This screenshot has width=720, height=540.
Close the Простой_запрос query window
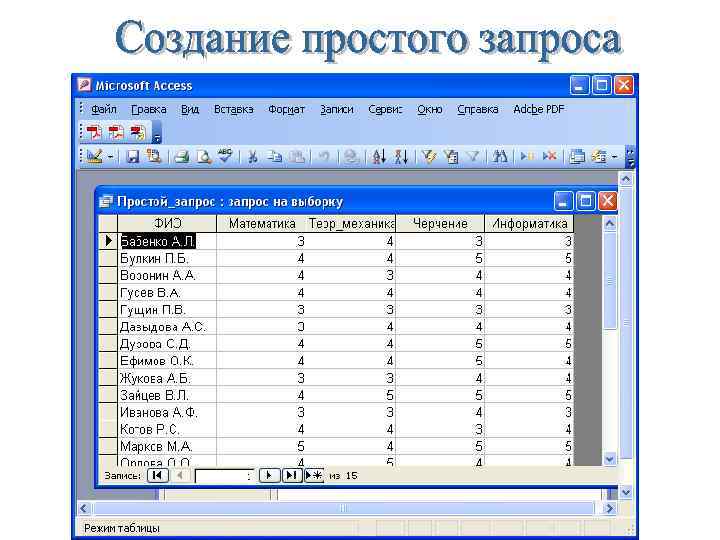(608, 201)
